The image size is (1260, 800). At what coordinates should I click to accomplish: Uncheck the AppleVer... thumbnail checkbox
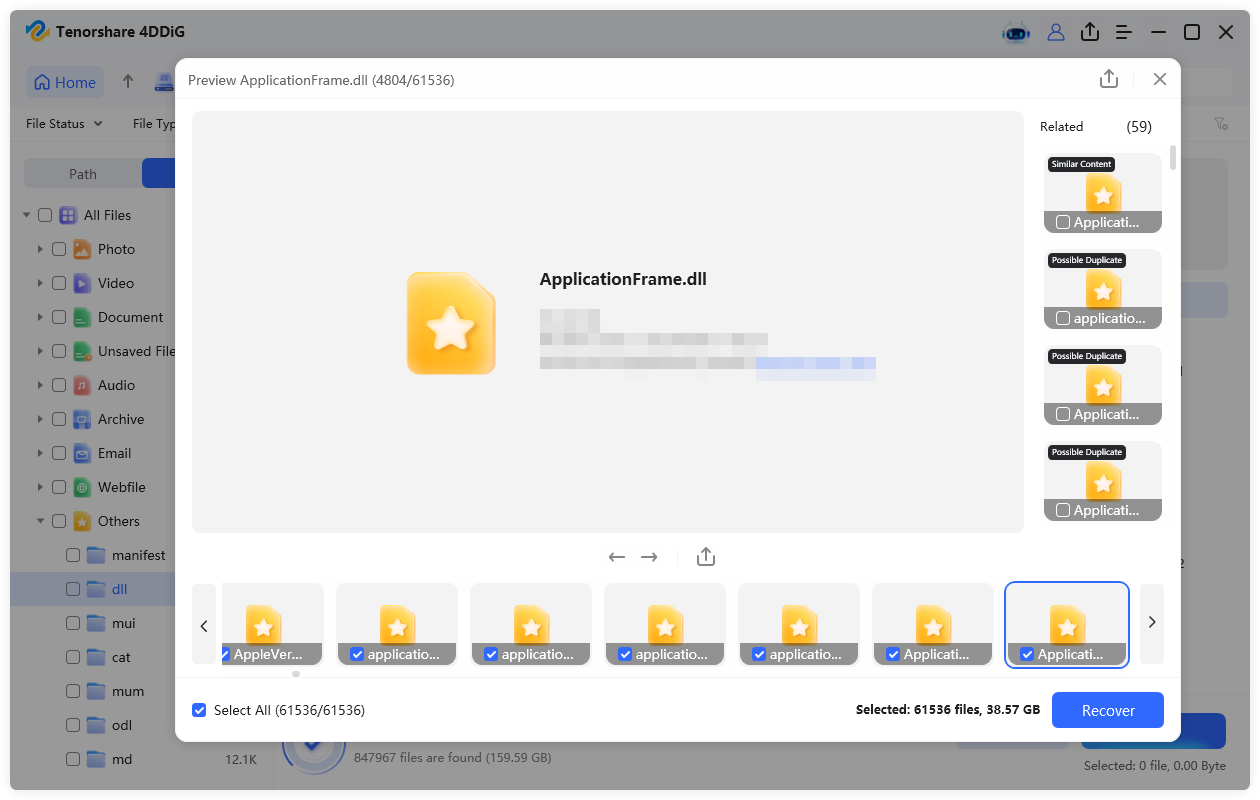225,654
